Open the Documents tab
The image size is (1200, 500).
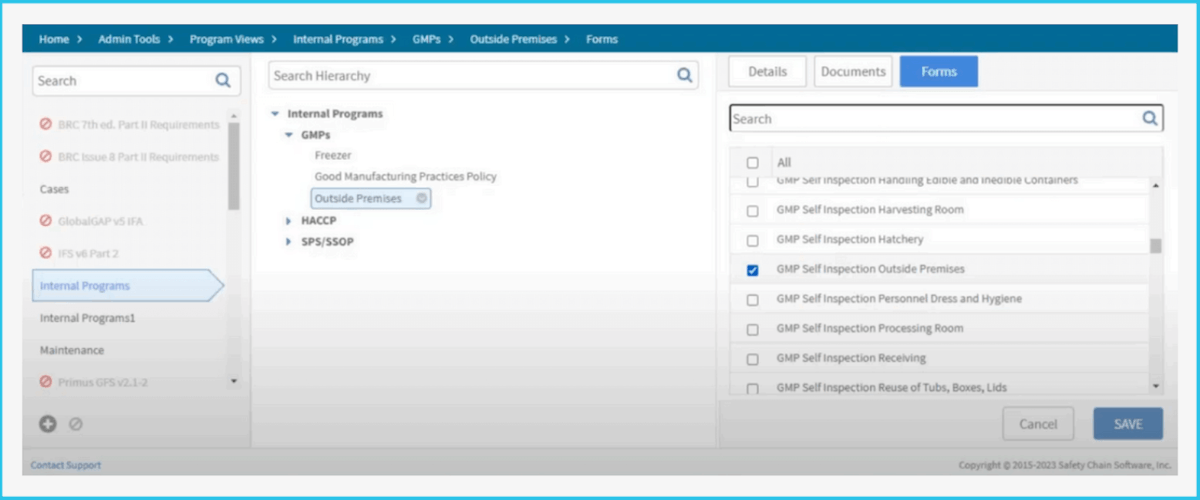[x=853, y=72]
